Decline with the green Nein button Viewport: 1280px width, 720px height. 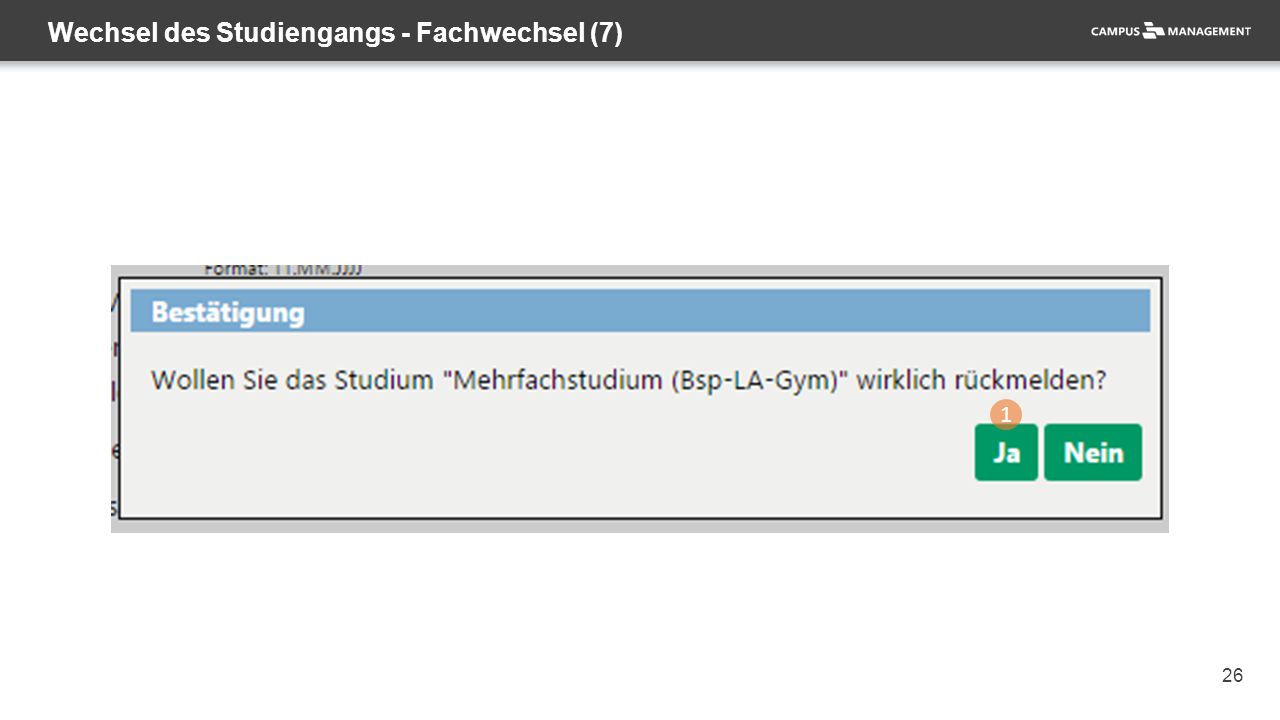(x=1093, y=453)
